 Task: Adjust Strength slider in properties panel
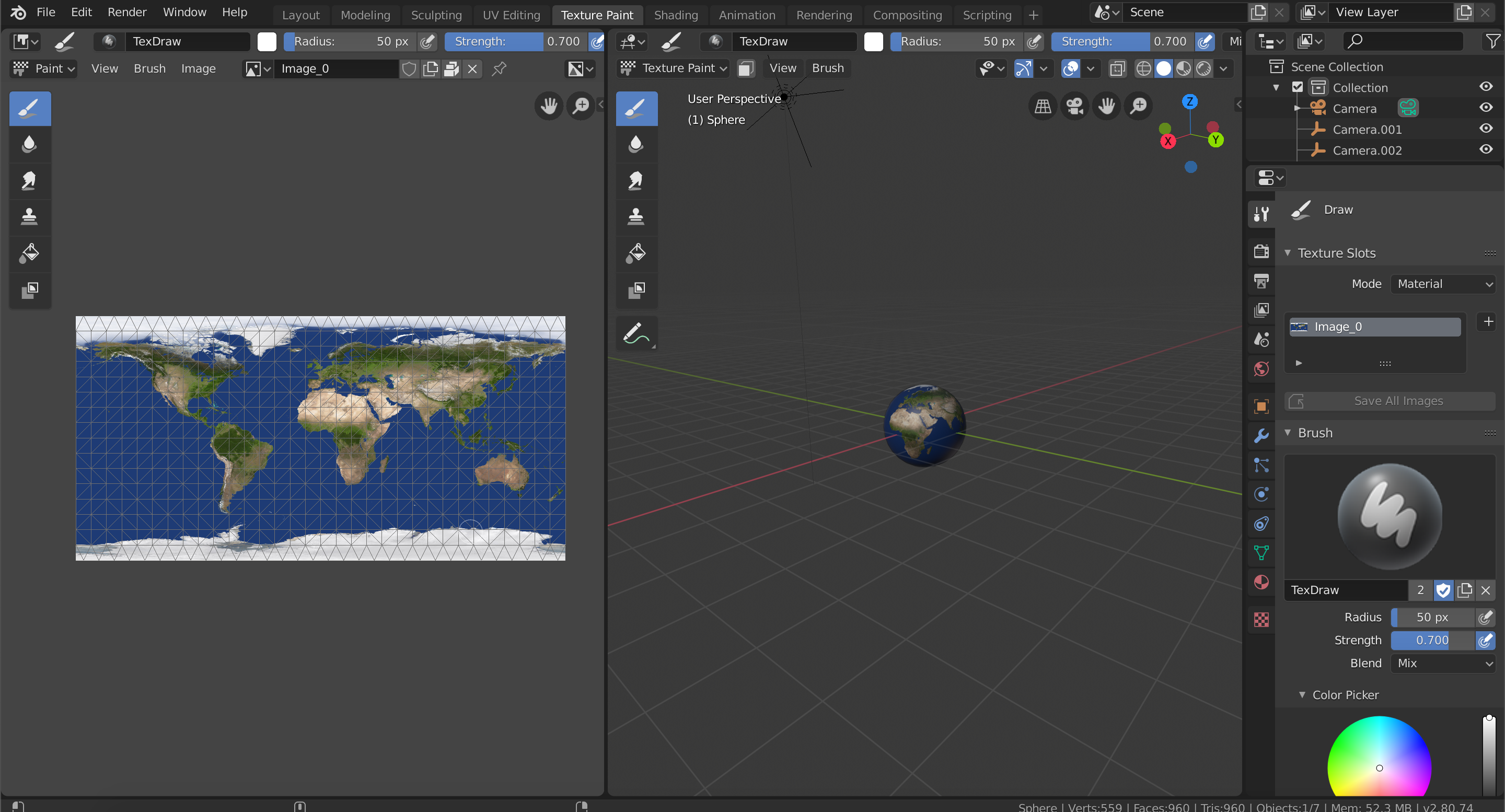[1431, 640]
